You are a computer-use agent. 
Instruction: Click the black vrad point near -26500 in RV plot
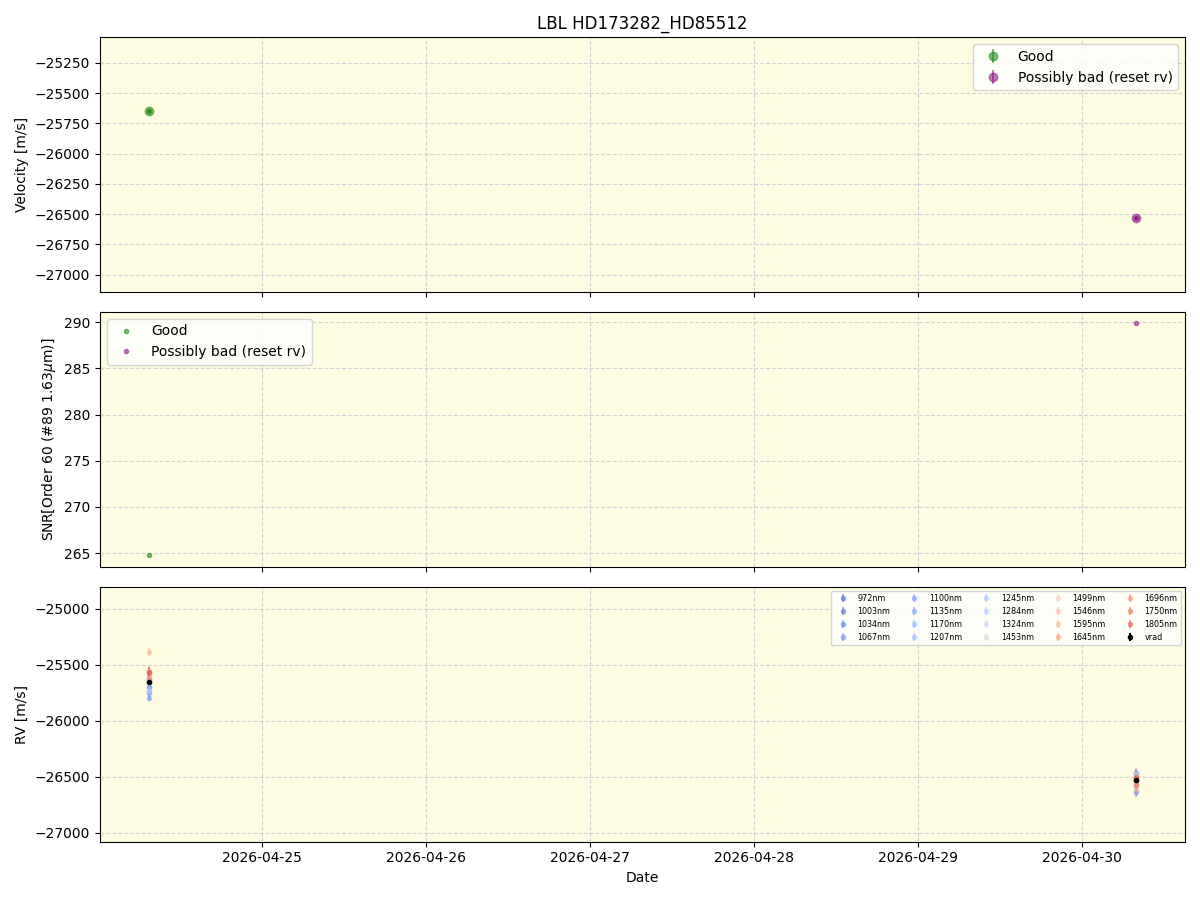click(x=1136, y=780)
